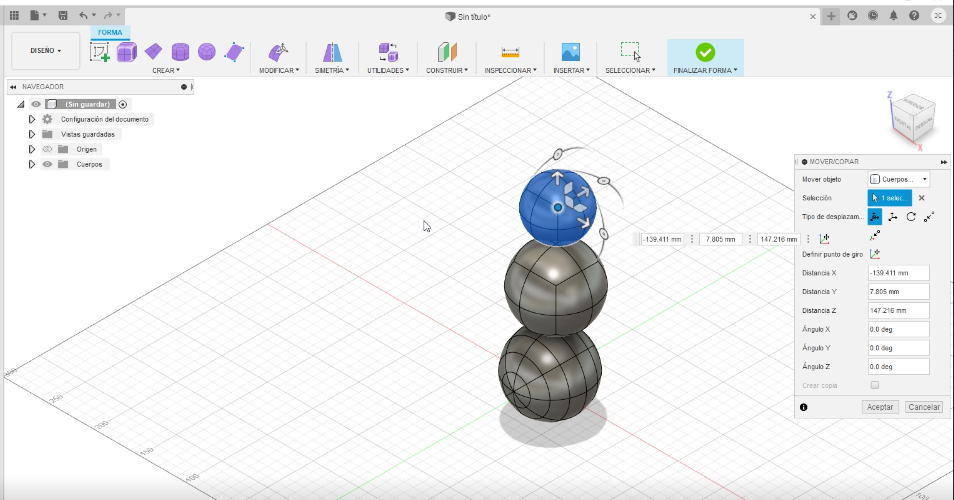Click the Definir punto de giro icon
This screenshot has width=954, height=500.
[x=875, y=254]
